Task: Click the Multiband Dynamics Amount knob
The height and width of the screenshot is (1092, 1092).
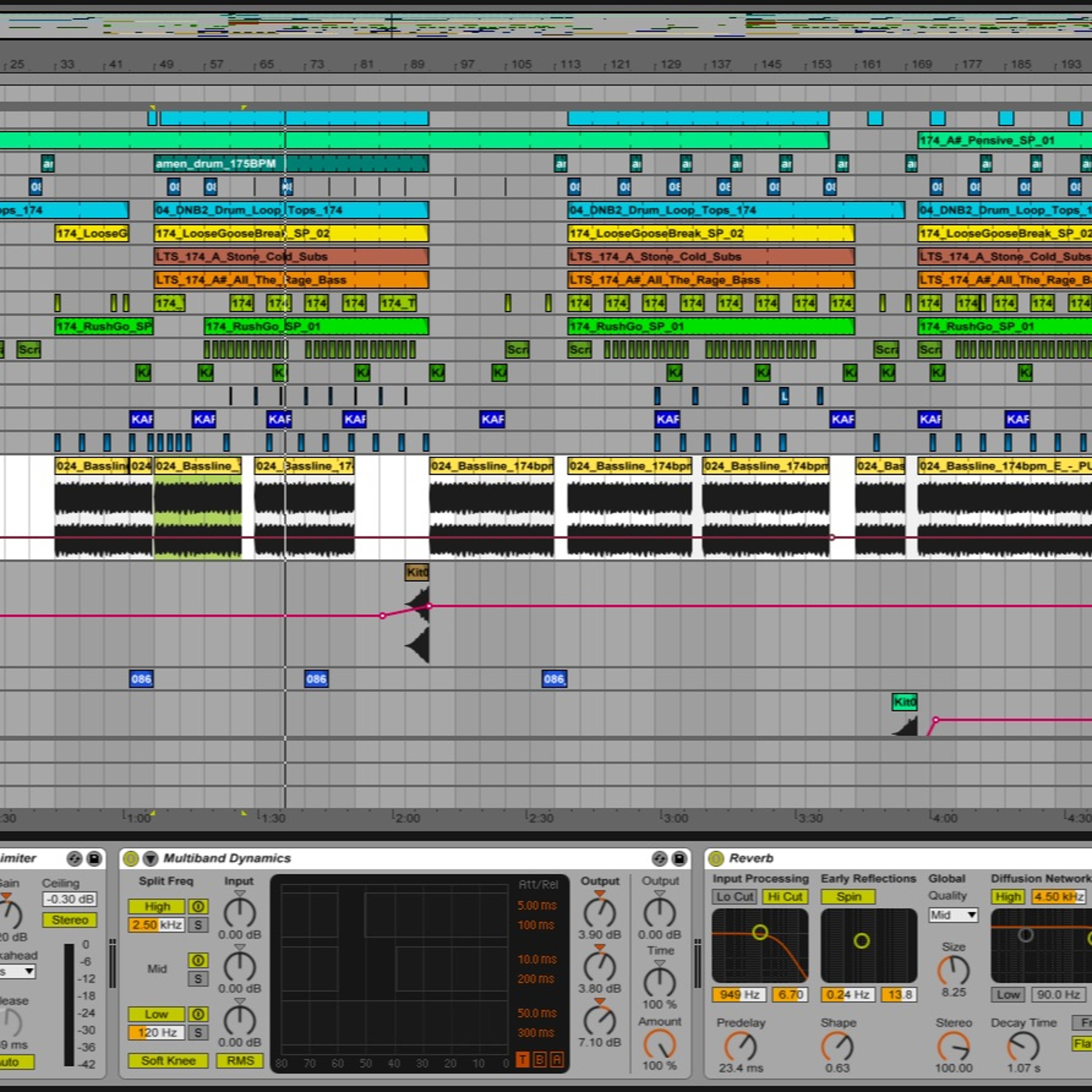Action: [660, 1043]
